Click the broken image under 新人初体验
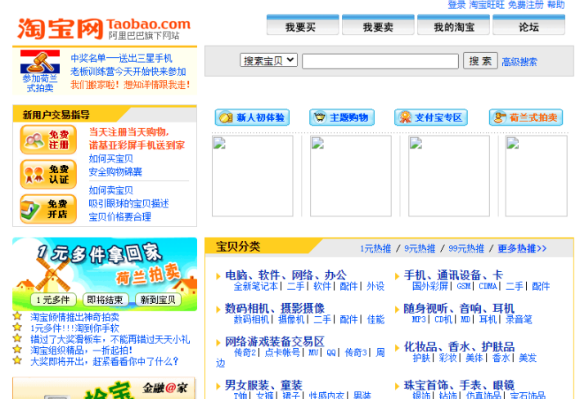The height and width of the screenshot is (399, 577). click(252, 176)
